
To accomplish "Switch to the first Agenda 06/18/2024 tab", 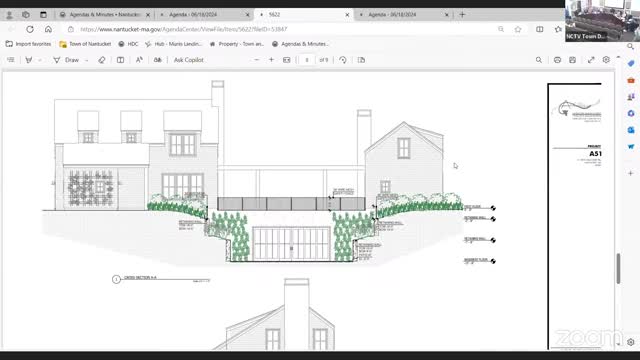I will 193,15.
